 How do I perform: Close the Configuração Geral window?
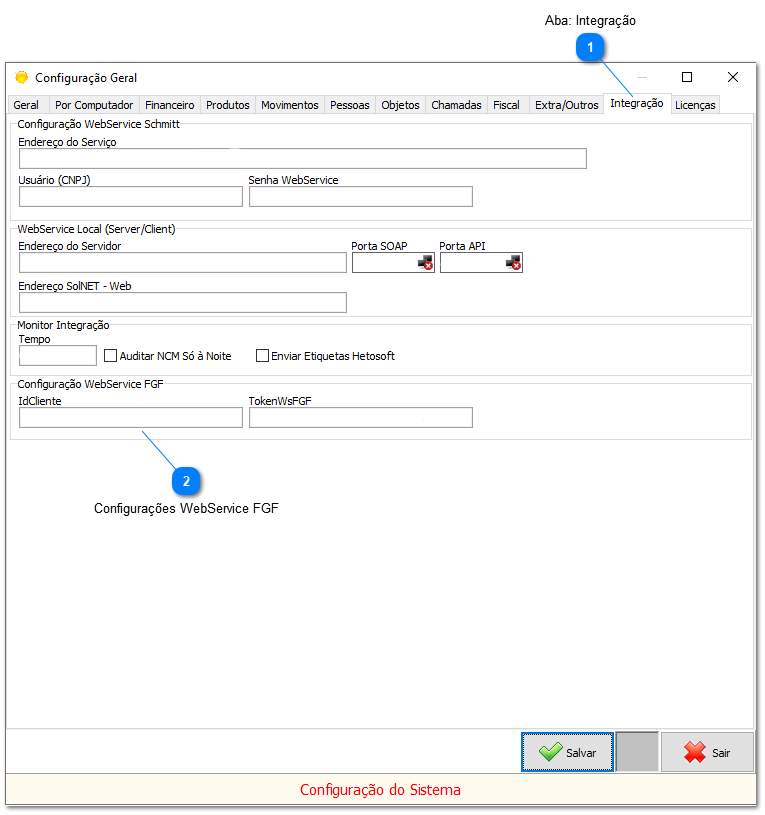(733, 77)
